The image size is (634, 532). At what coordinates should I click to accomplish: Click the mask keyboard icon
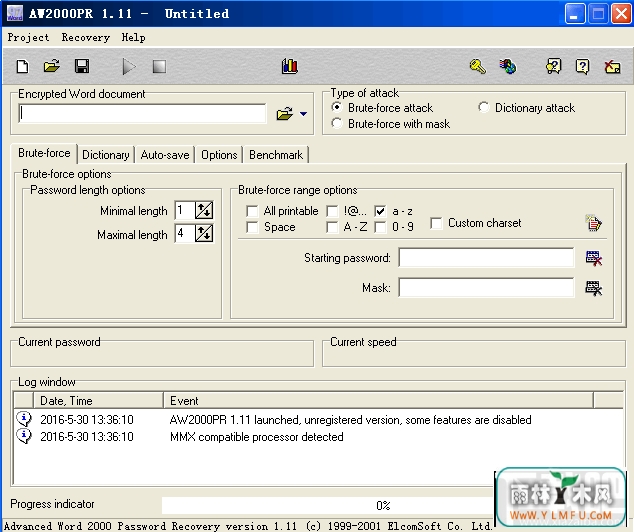click(x=594, y=288)
